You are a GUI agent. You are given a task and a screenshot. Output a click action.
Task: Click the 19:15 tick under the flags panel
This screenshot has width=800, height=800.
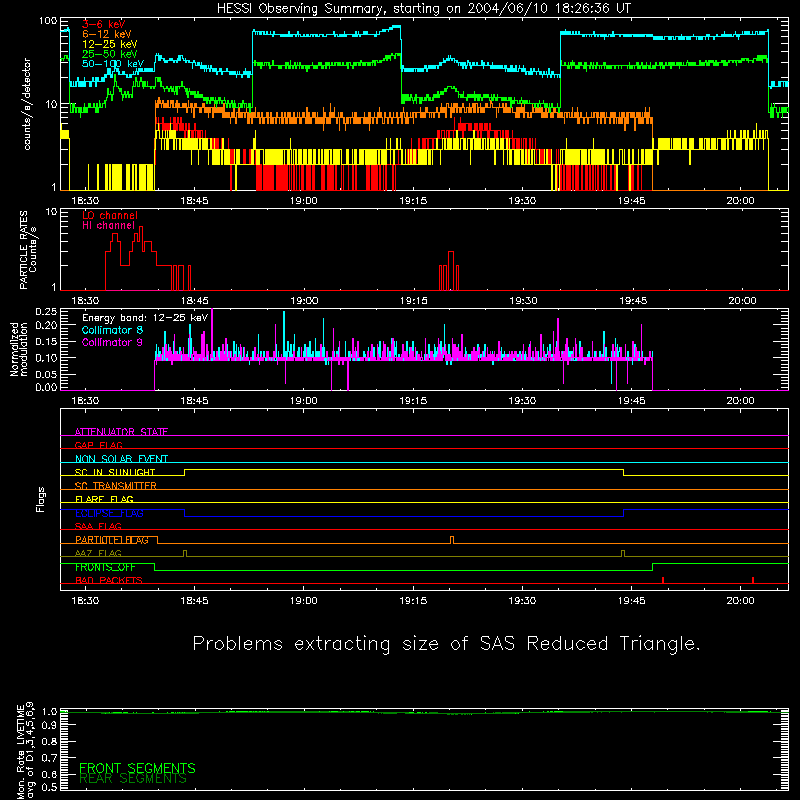click(413, 601)
